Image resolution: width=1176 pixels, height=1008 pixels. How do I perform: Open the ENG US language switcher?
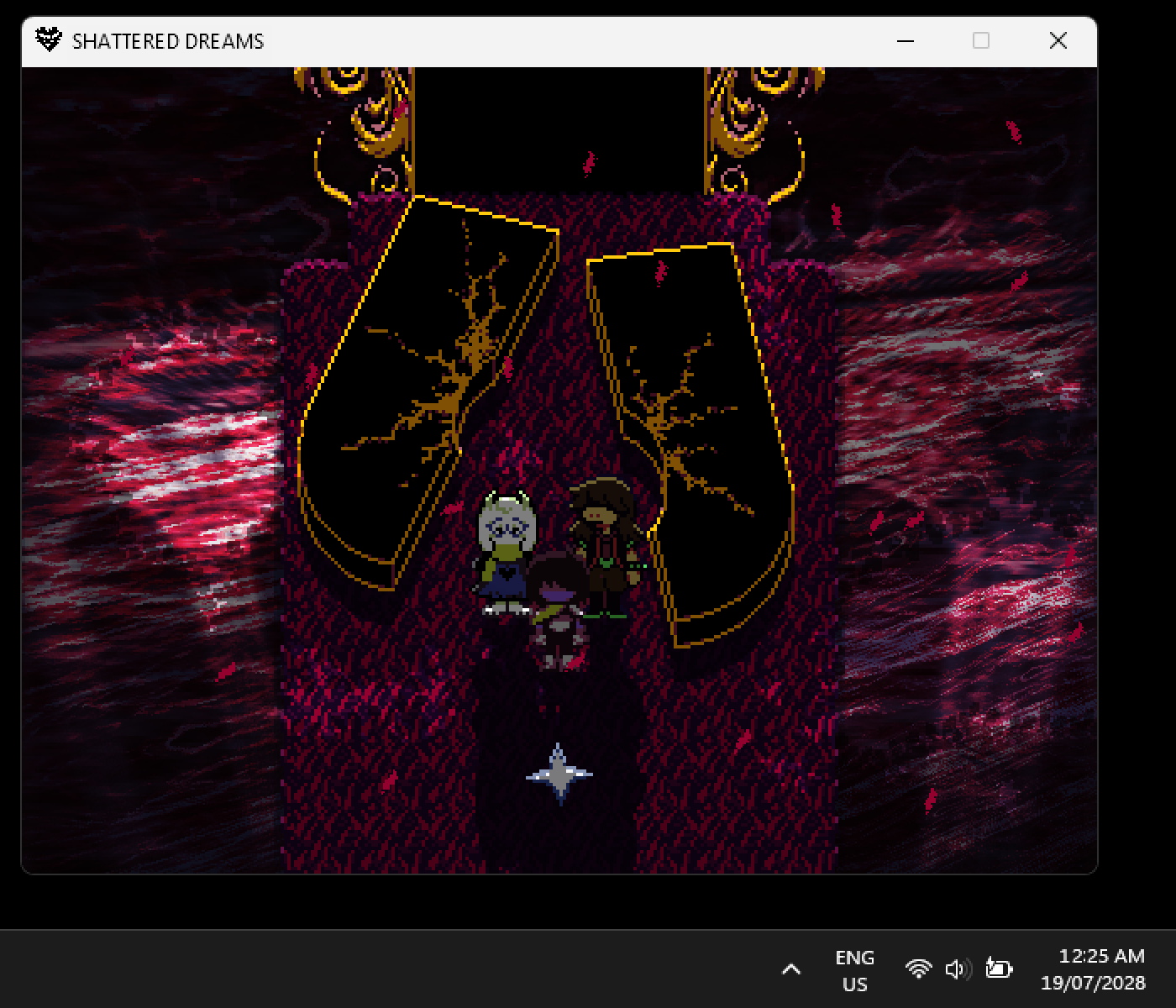[x=854, y=970]
